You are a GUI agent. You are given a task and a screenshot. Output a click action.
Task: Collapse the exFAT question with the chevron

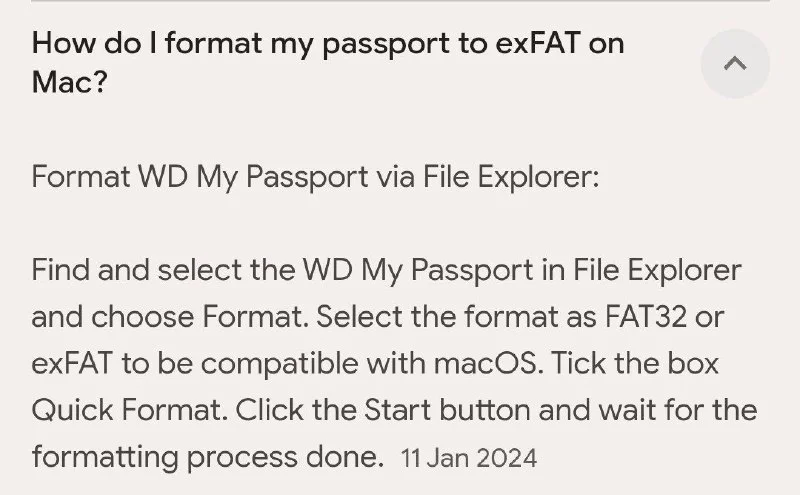pos(735,64)
